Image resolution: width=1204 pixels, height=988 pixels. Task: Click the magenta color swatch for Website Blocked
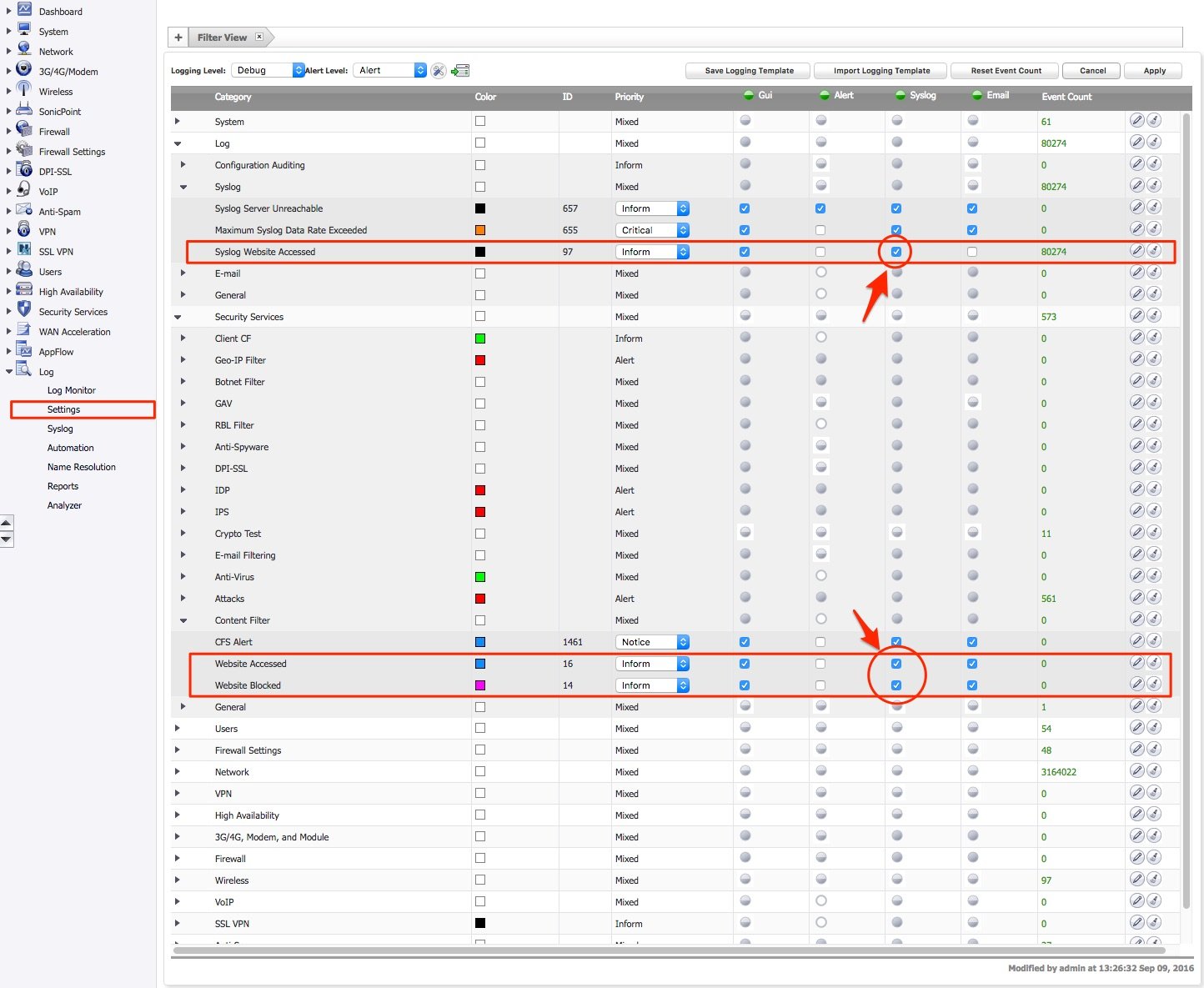[480, 685]
